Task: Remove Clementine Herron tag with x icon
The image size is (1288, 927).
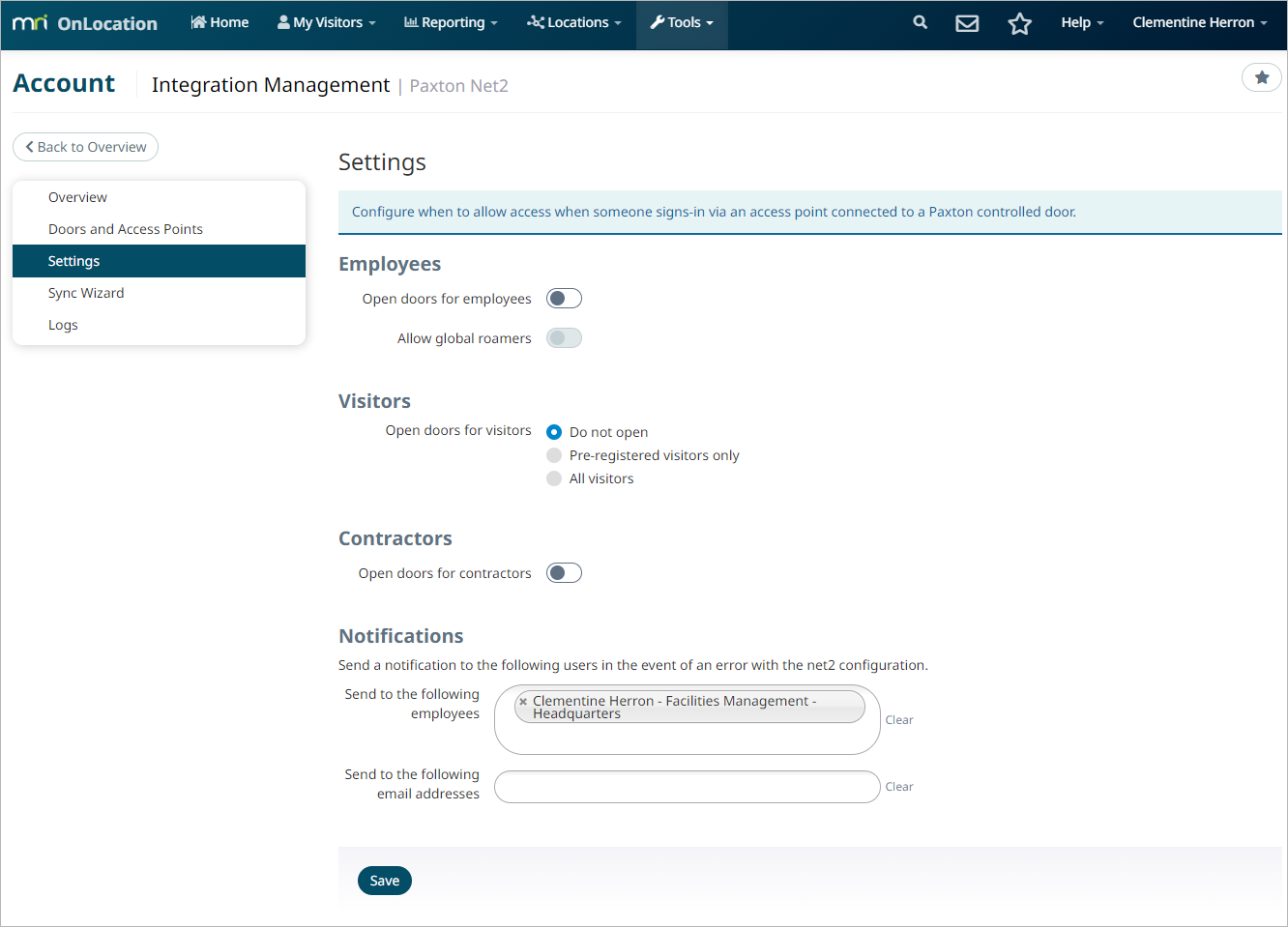Action: pos(523,701)
